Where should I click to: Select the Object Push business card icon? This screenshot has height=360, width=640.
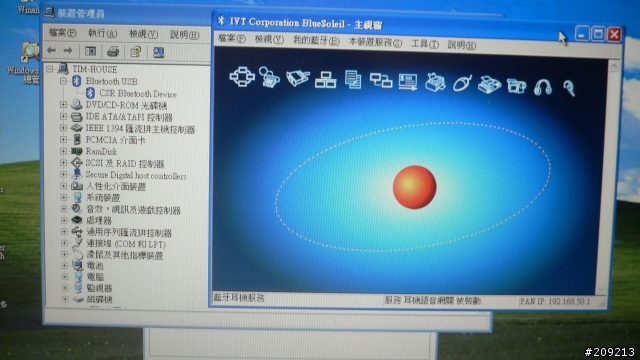click(408, 82)
